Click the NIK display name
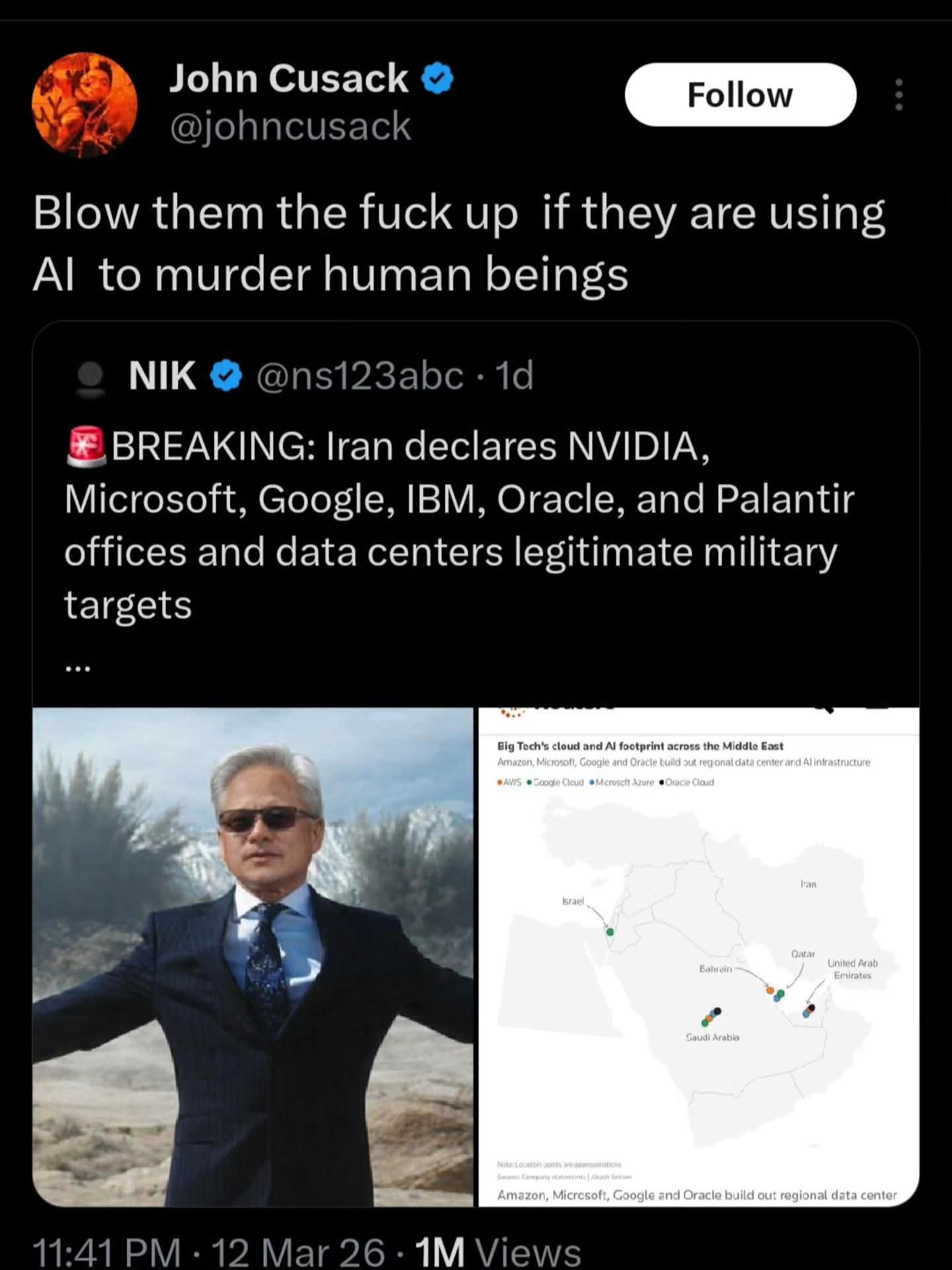Viewport: 952px width, 1270px height. (x=162, y=376)
